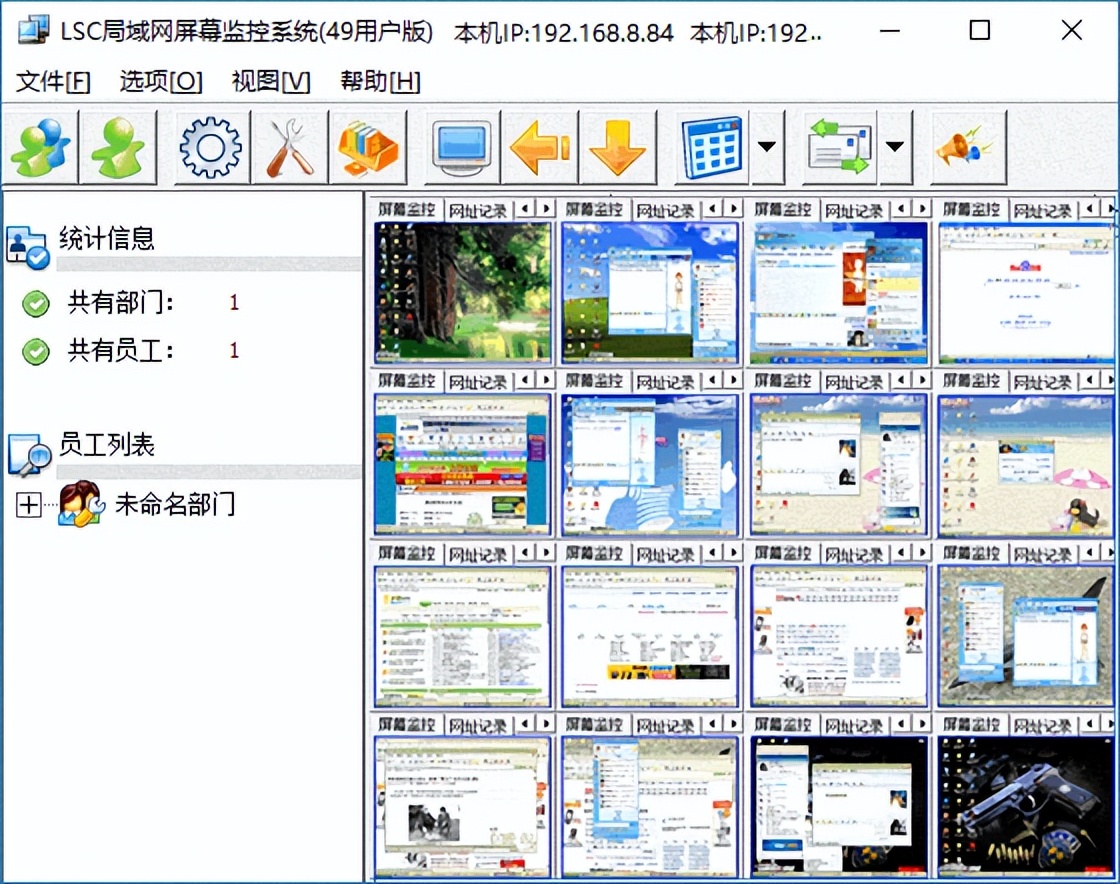Open the 选项[O] menu

tap(161, 82)
